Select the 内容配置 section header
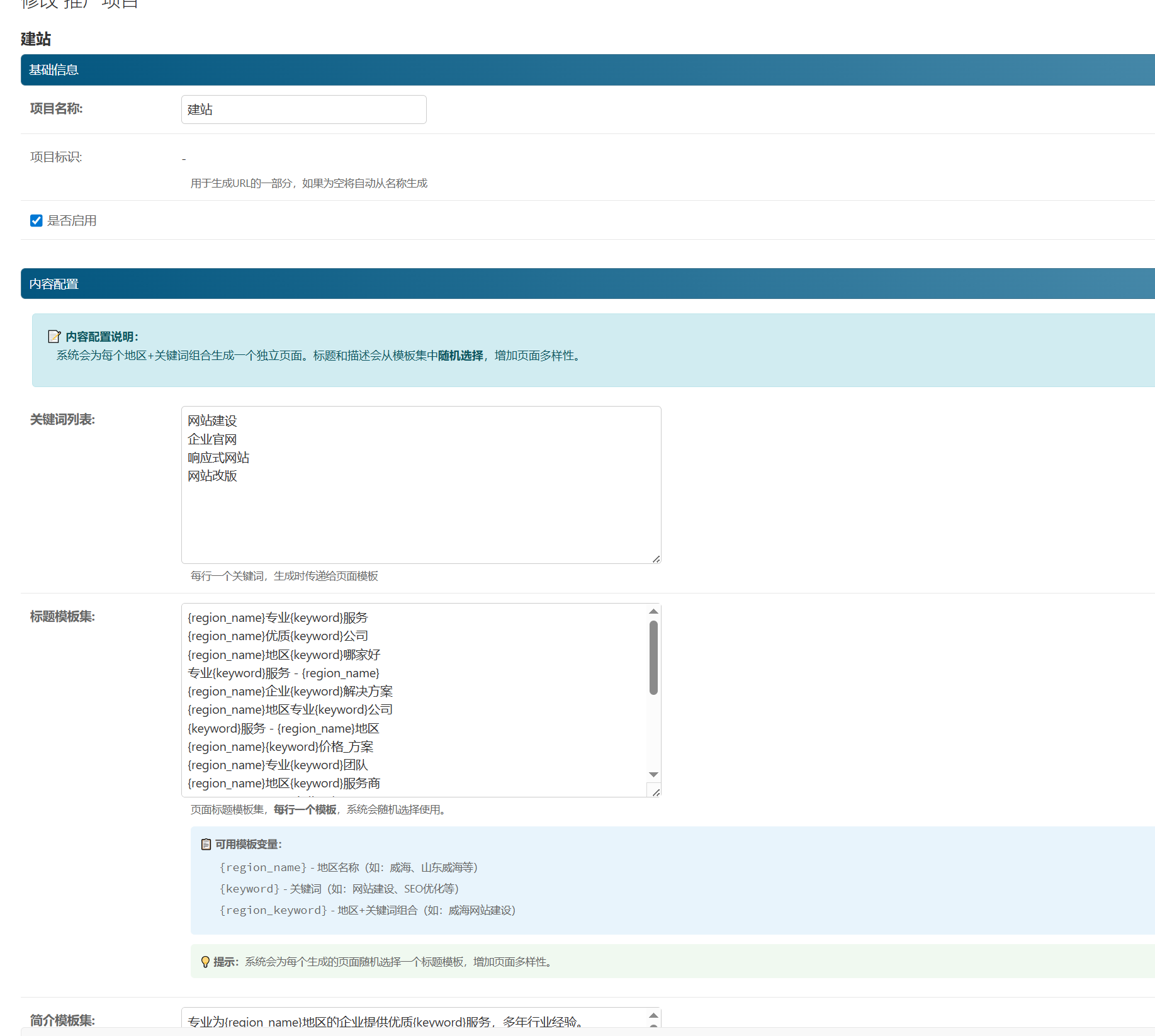Image resolution: width=1155 pixels, height=1036 pixels. click(x=54, y=284)
